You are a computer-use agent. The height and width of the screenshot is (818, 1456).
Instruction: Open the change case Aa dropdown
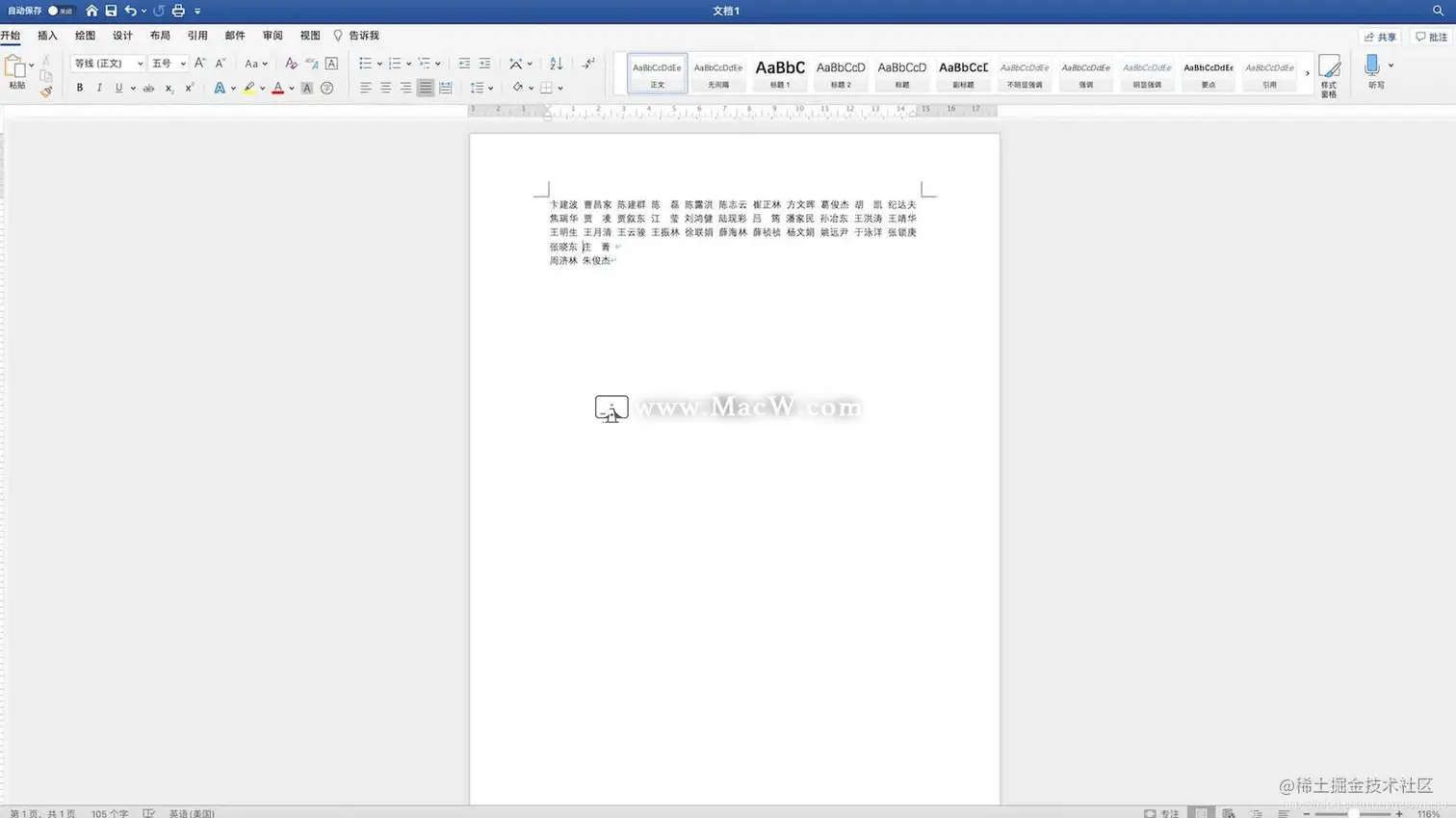click(x=255, y=63)
